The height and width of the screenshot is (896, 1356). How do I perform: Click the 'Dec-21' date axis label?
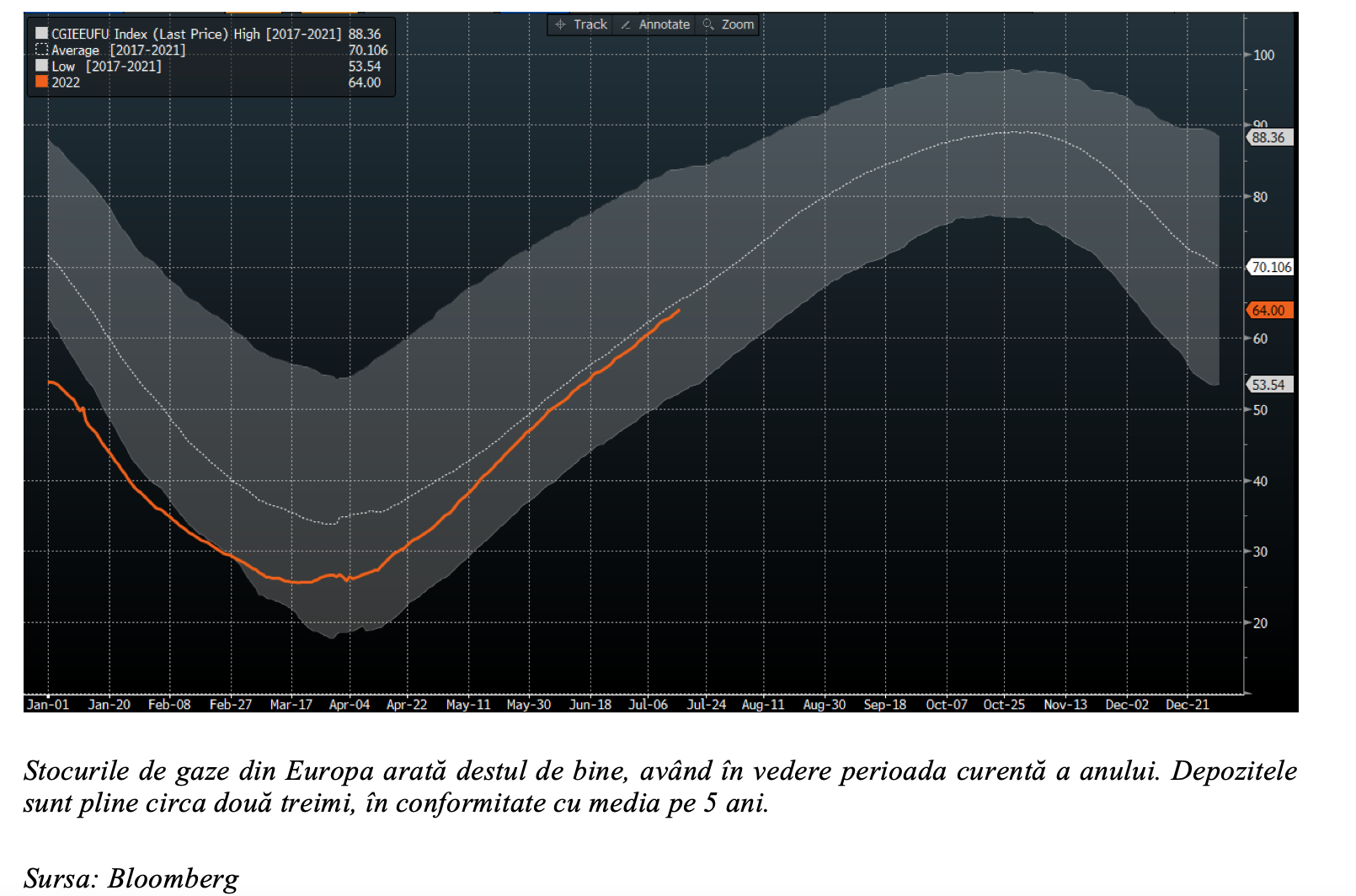[x=1188, y=704]
